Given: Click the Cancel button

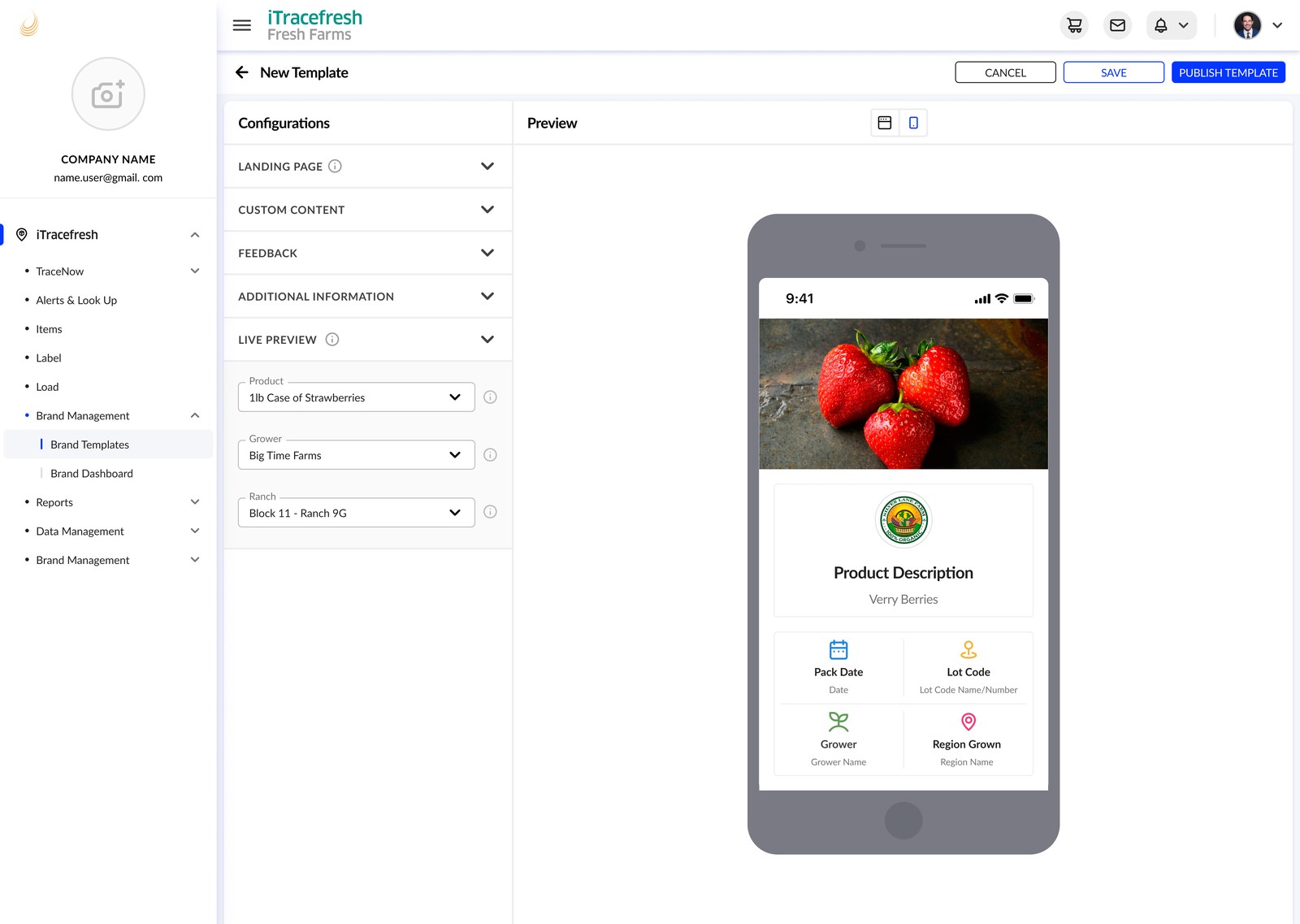Looking at the screenshot, I should click(x=1005, y=72).
